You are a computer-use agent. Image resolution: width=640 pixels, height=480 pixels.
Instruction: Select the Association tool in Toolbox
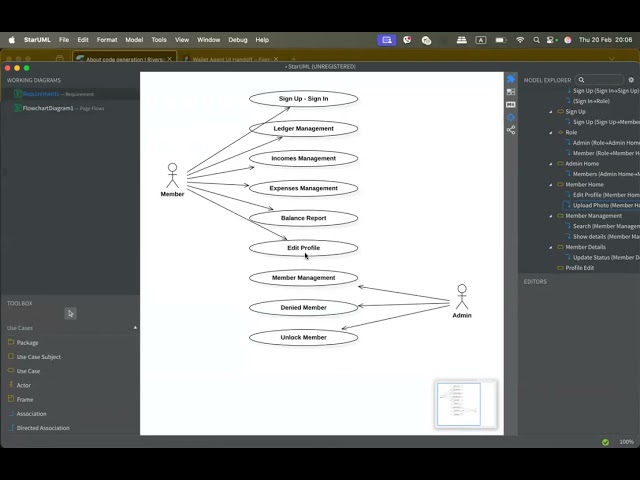[31, 414]
